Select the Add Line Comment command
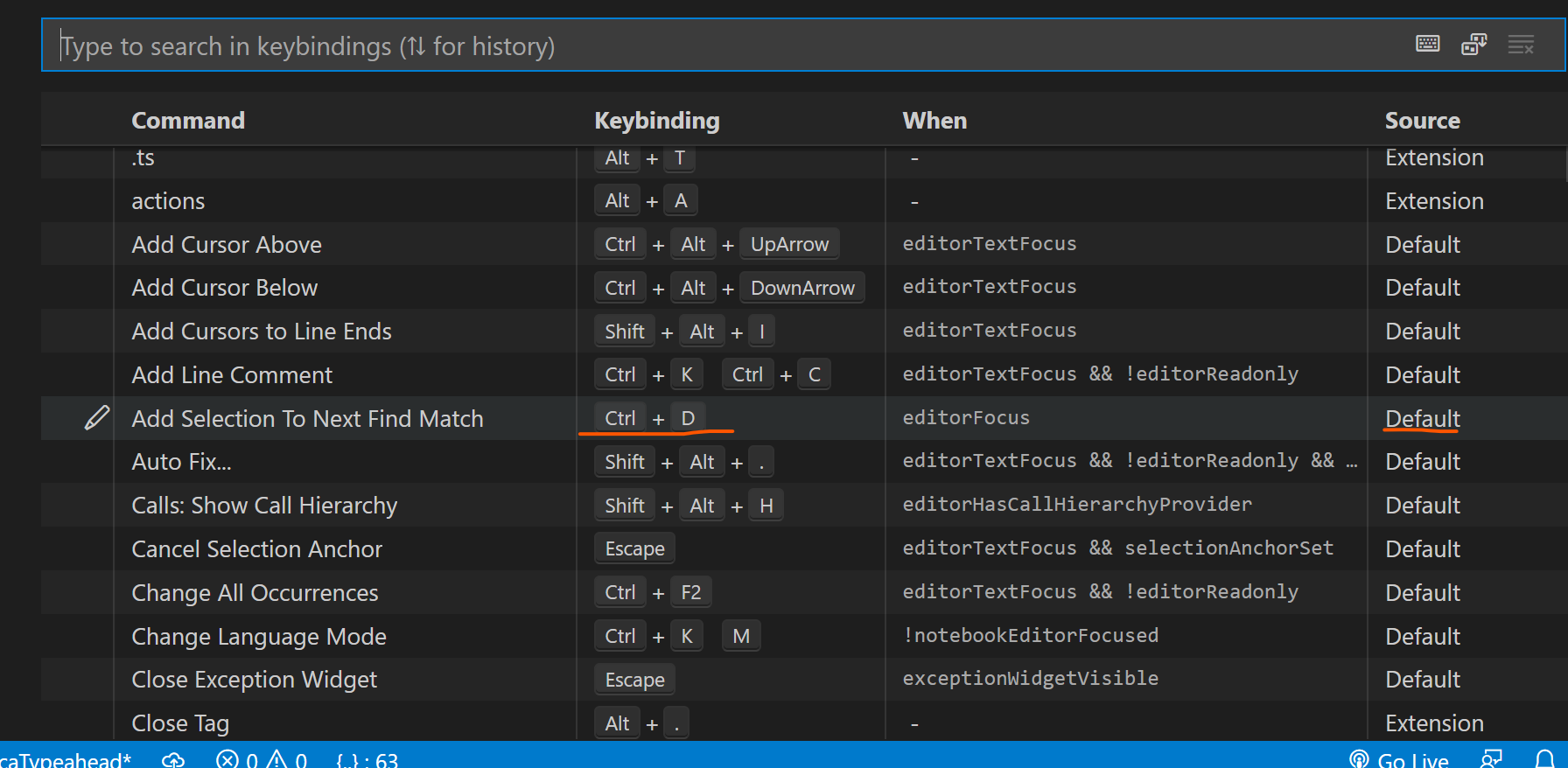This screenshot has width=1568, height=768. point(232,374)
